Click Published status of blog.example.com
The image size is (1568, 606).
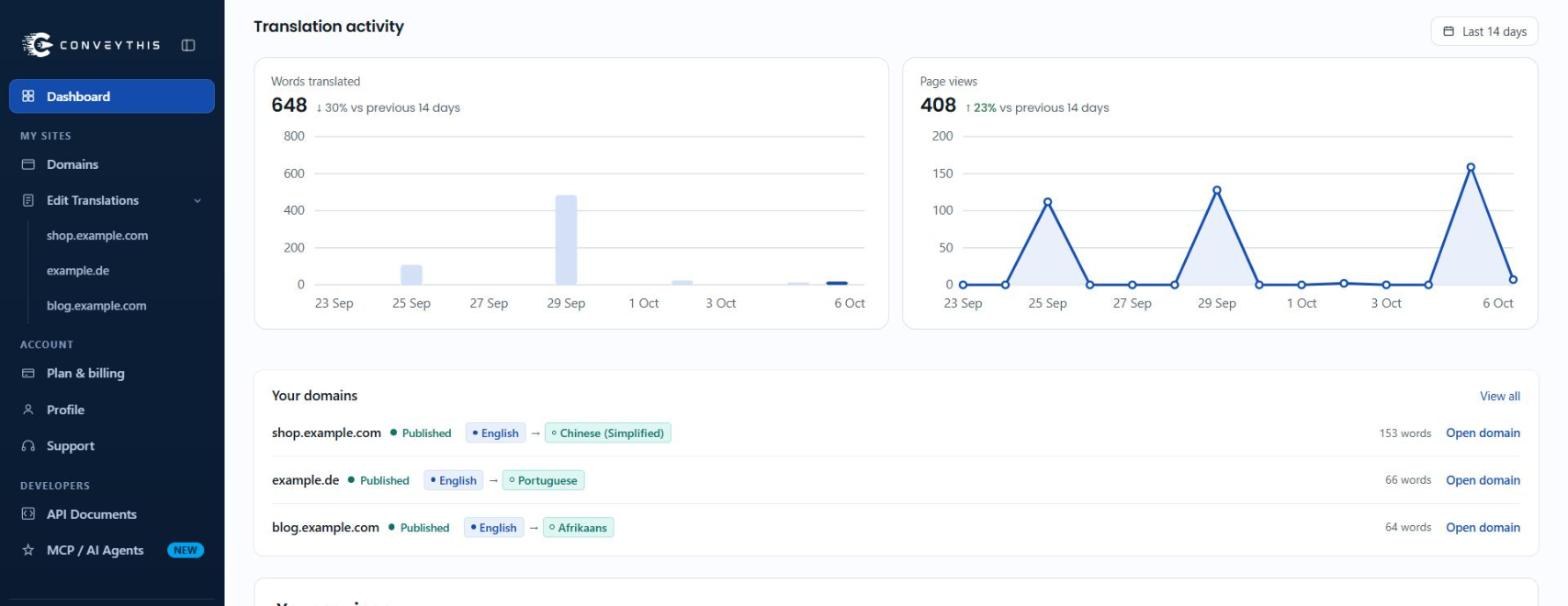418,527
